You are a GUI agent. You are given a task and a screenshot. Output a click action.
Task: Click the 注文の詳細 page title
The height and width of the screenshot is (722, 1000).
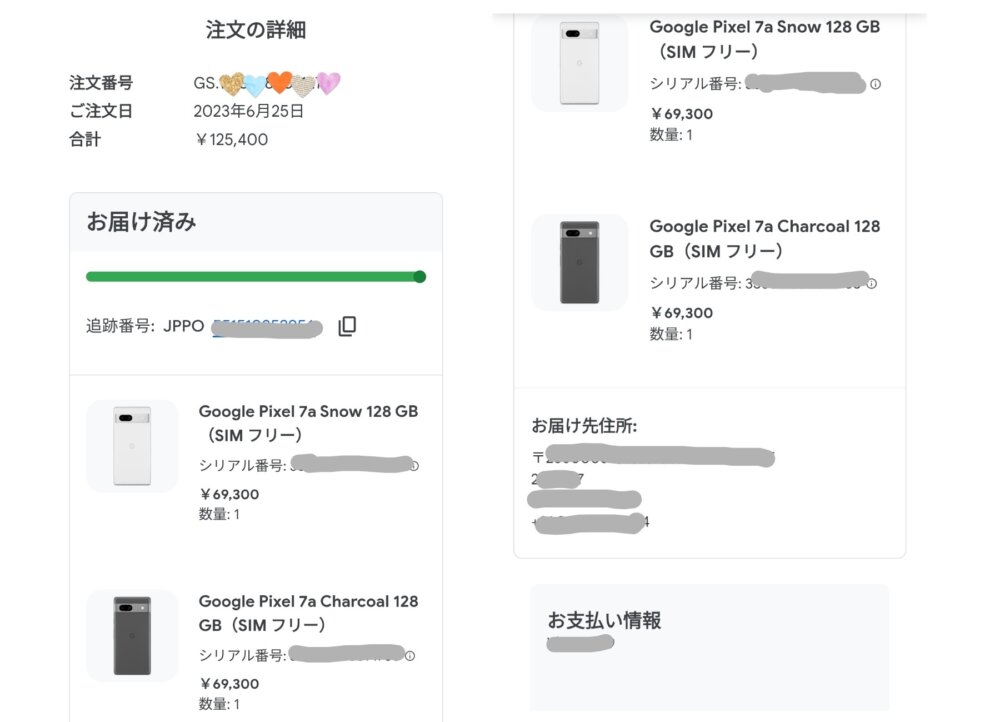pyautogui.click(x=256, y=30)
